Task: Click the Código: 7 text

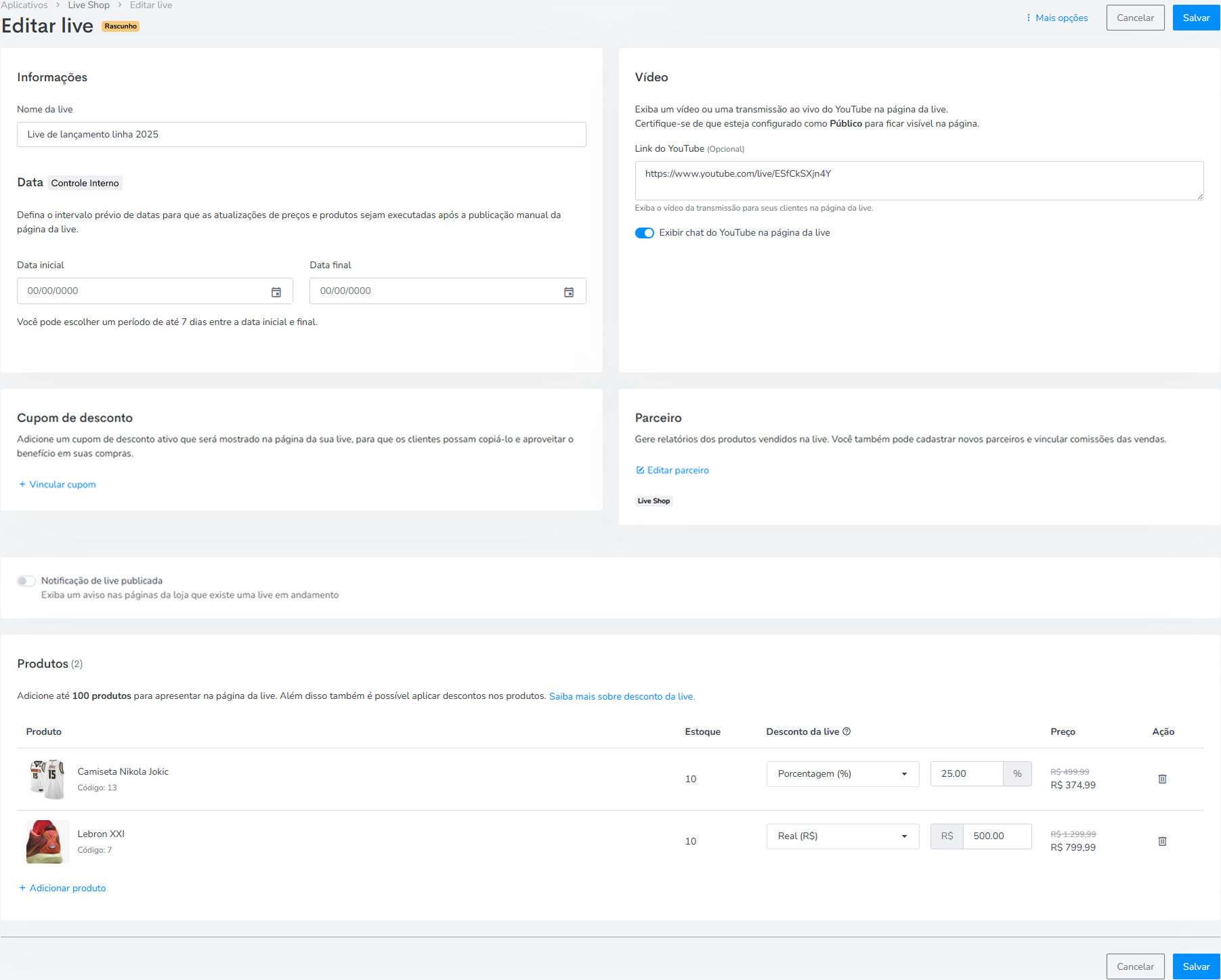Action: pyautogui.click(x=95, y=850)
